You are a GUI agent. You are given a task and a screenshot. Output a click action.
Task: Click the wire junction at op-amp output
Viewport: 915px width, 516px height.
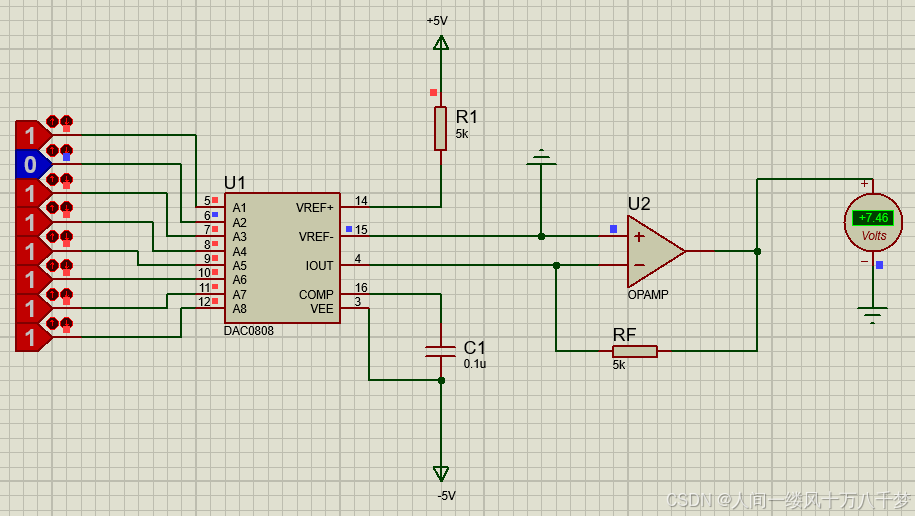tap(757, 251)
